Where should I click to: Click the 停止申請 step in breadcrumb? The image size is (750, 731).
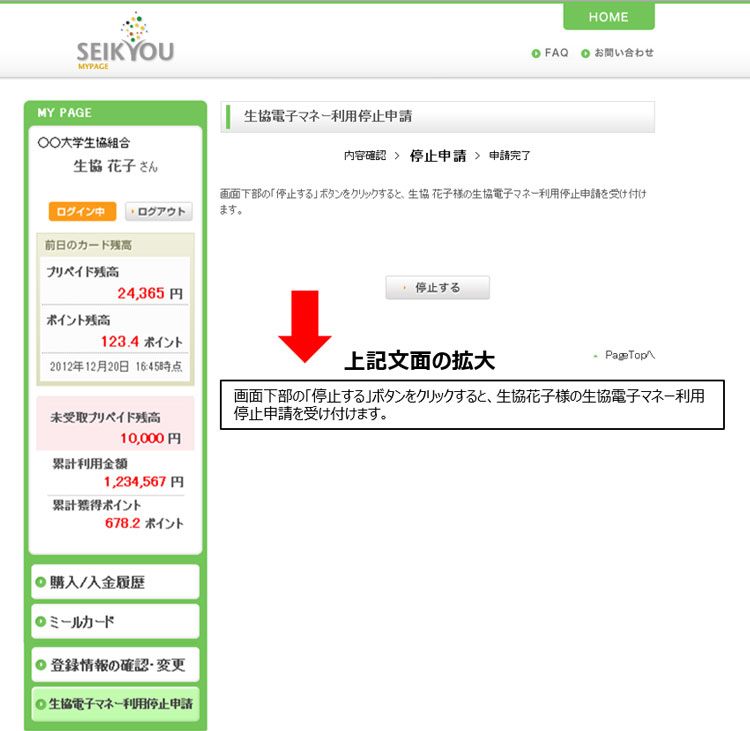(438, 155)
